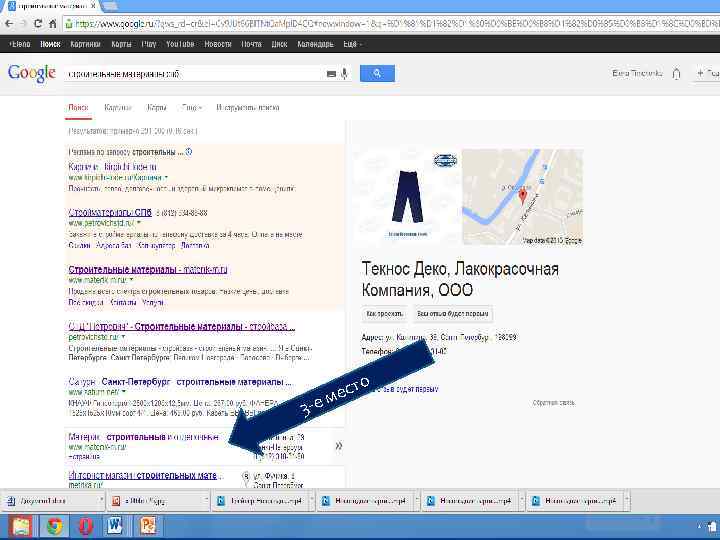Open 'Карты' in the black Google bar
The width and height of the screenshot is (720, 540).
121,45
